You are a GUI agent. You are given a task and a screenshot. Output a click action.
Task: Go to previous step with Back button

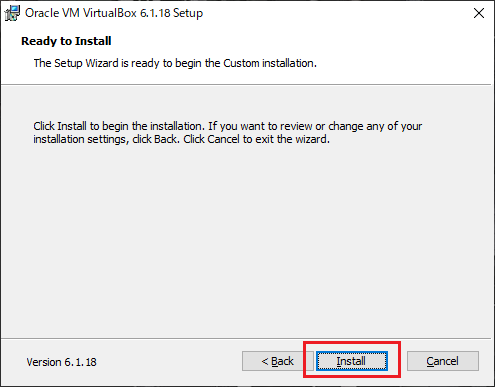pyautogui.click(x=277, y=361)
